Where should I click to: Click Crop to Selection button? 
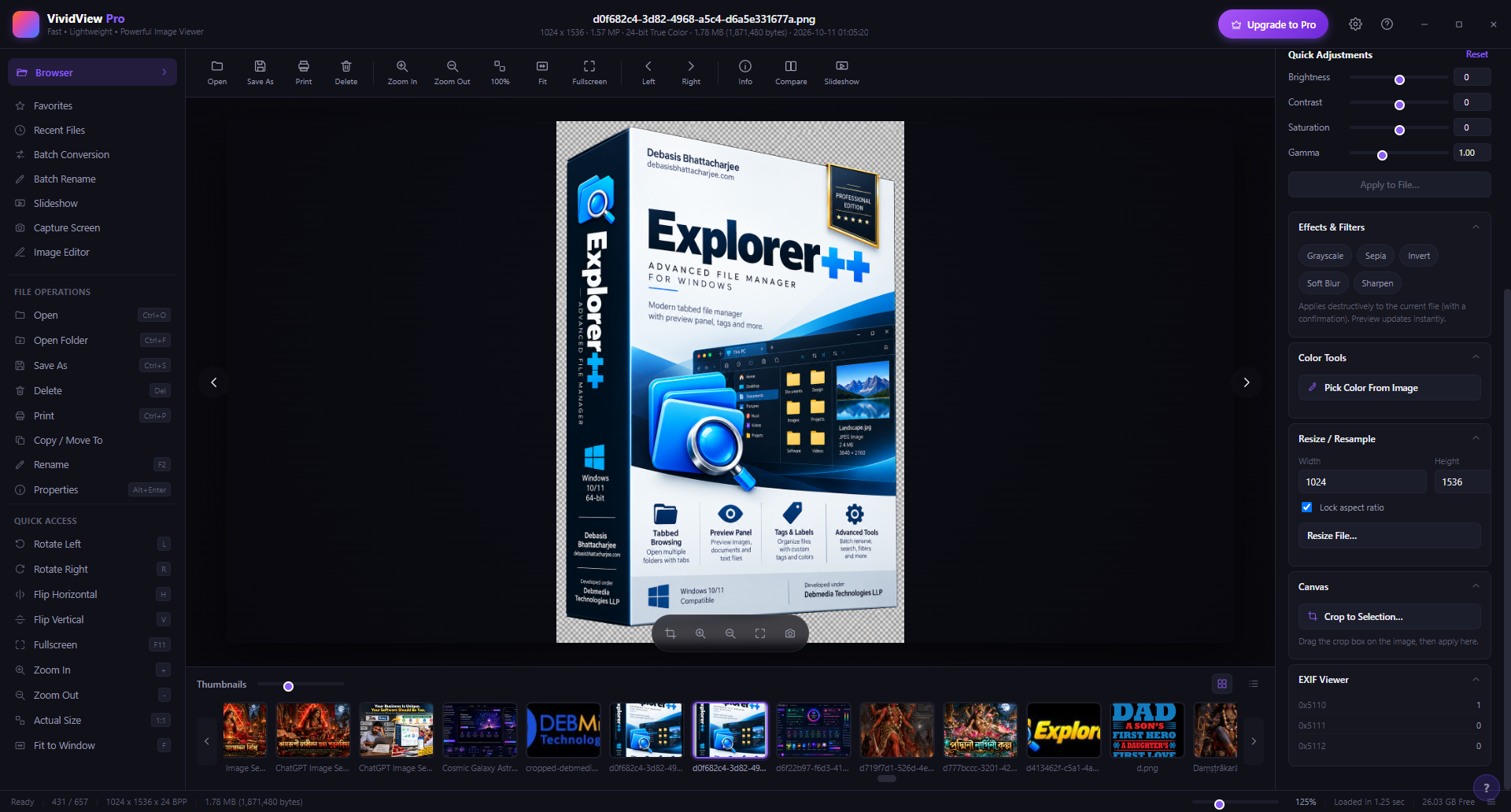[1390, 617]
